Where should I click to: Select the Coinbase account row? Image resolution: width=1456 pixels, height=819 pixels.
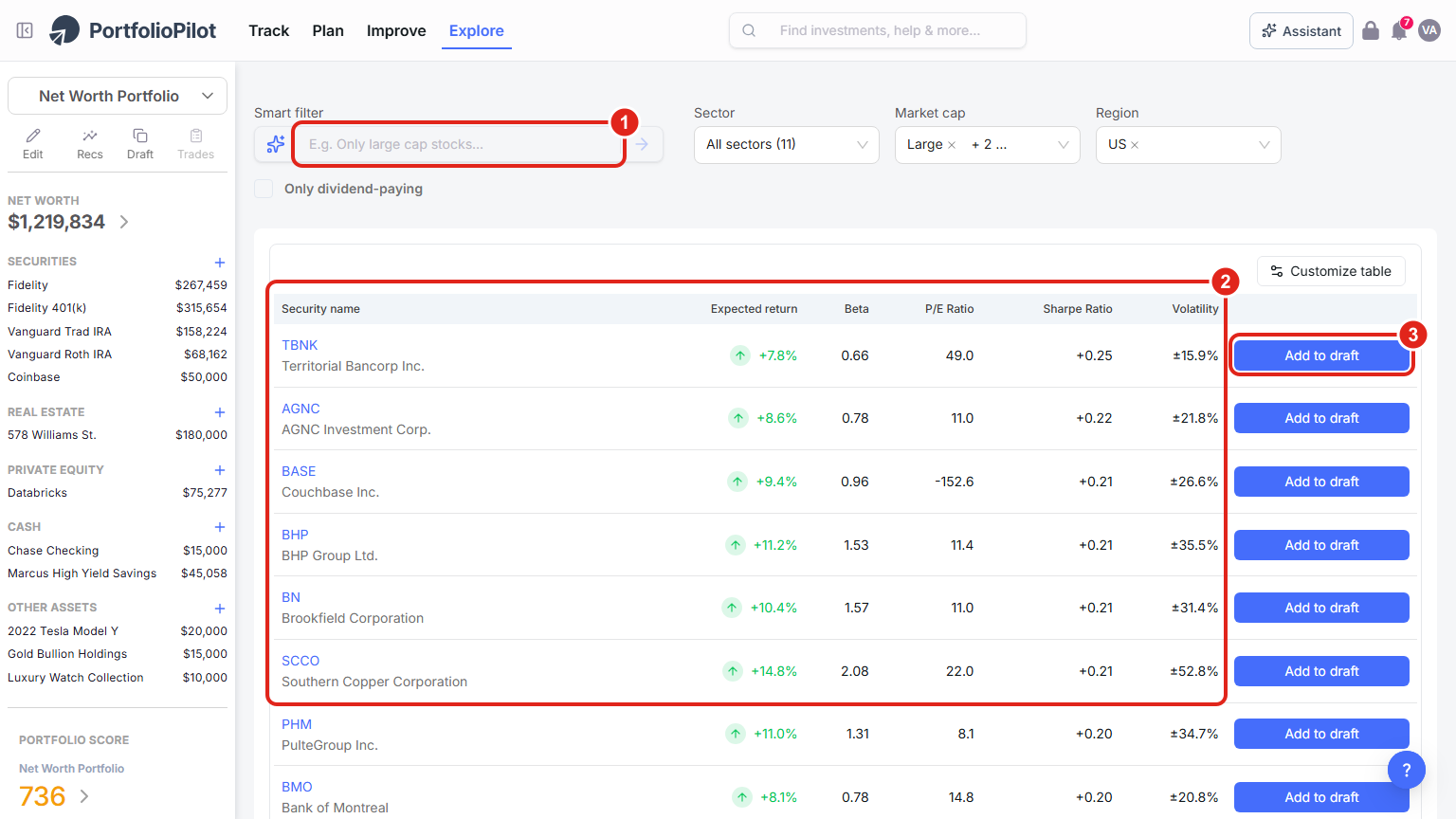point(118,377)
